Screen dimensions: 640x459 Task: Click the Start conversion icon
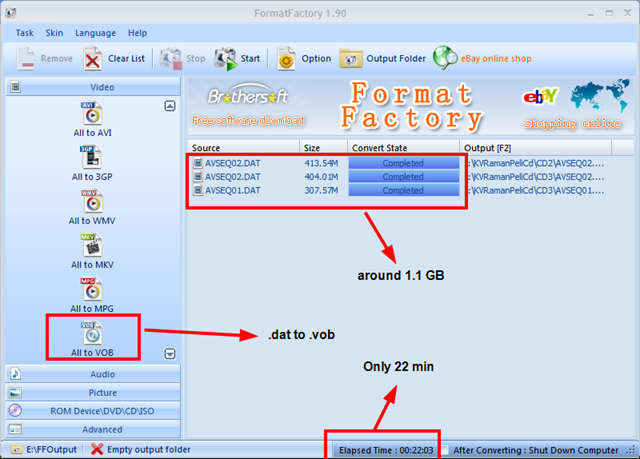tap(225, 59)
